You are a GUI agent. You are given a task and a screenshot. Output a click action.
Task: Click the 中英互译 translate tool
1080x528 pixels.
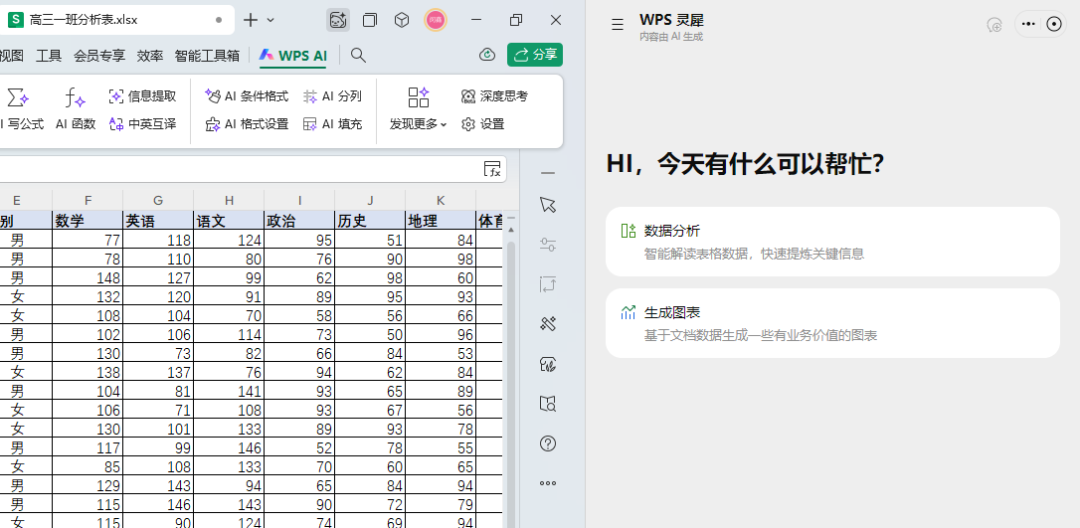(143, 124)
